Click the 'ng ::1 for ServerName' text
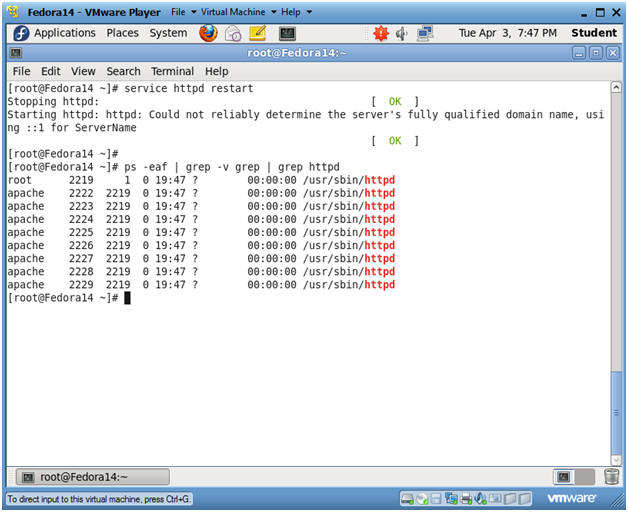Screen dimensions: 628x512 point(72,128)
